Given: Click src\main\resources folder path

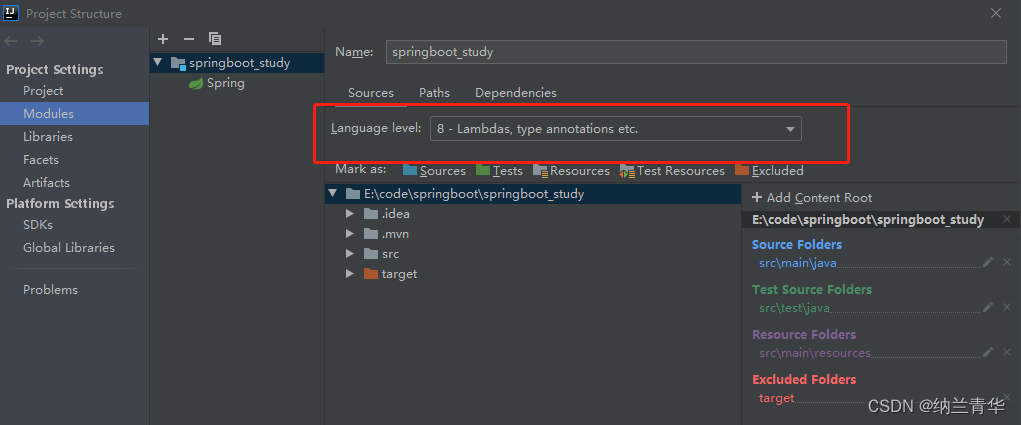Looking at the screenshot, I should (815, 353).
